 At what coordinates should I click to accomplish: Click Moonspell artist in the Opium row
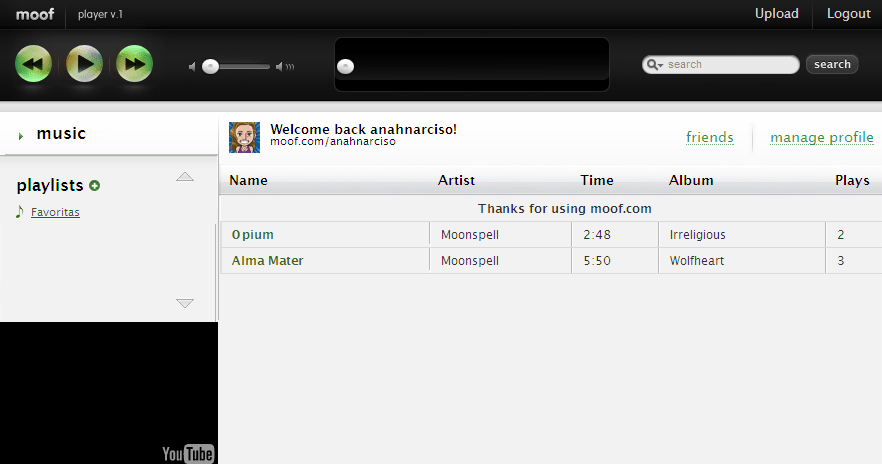pos(470,235)
